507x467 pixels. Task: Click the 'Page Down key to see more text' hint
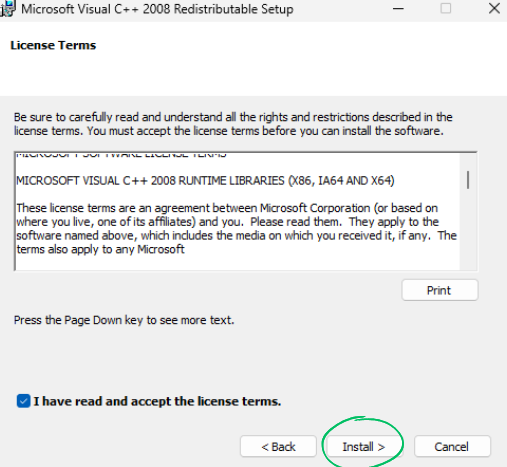tap(124, 320)
